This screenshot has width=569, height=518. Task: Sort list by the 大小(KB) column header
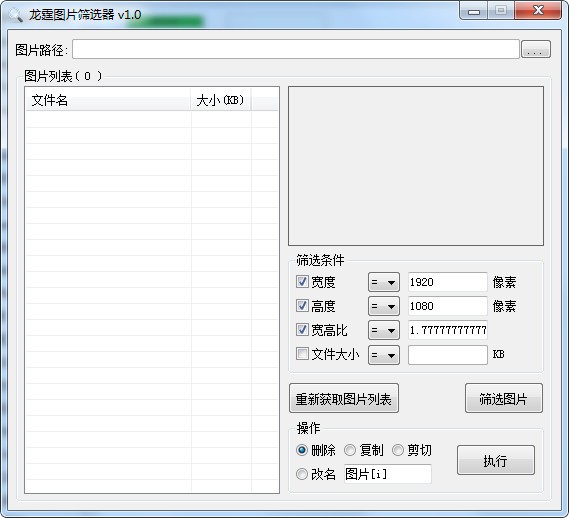(x=221, y=100)
